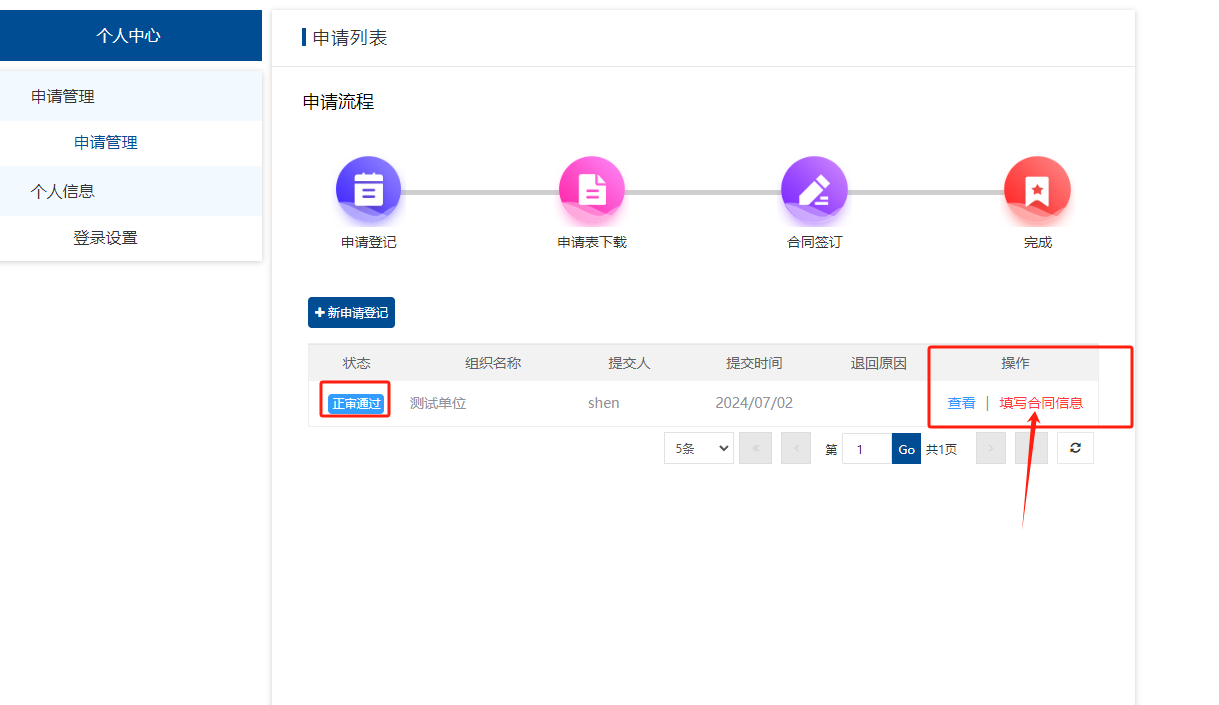1219x705 pixels.
Task: Click the 申请登记 step icon
Action: coord(368,189)
